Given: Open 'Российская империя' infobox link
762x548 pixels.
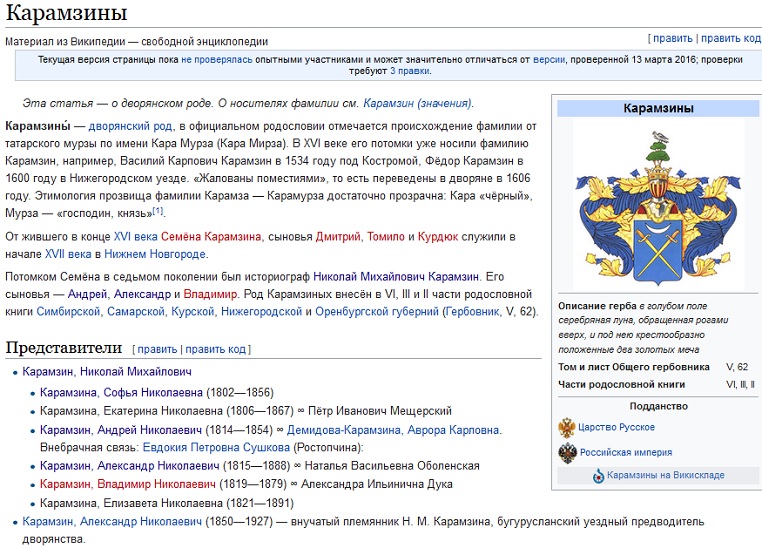Looking at the screenshot, I should click(626, 453).
